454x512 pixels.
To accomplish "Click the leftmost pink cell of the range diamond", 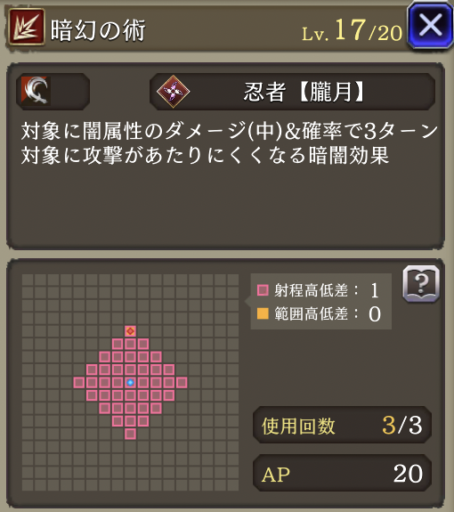I will coord(79,382).
